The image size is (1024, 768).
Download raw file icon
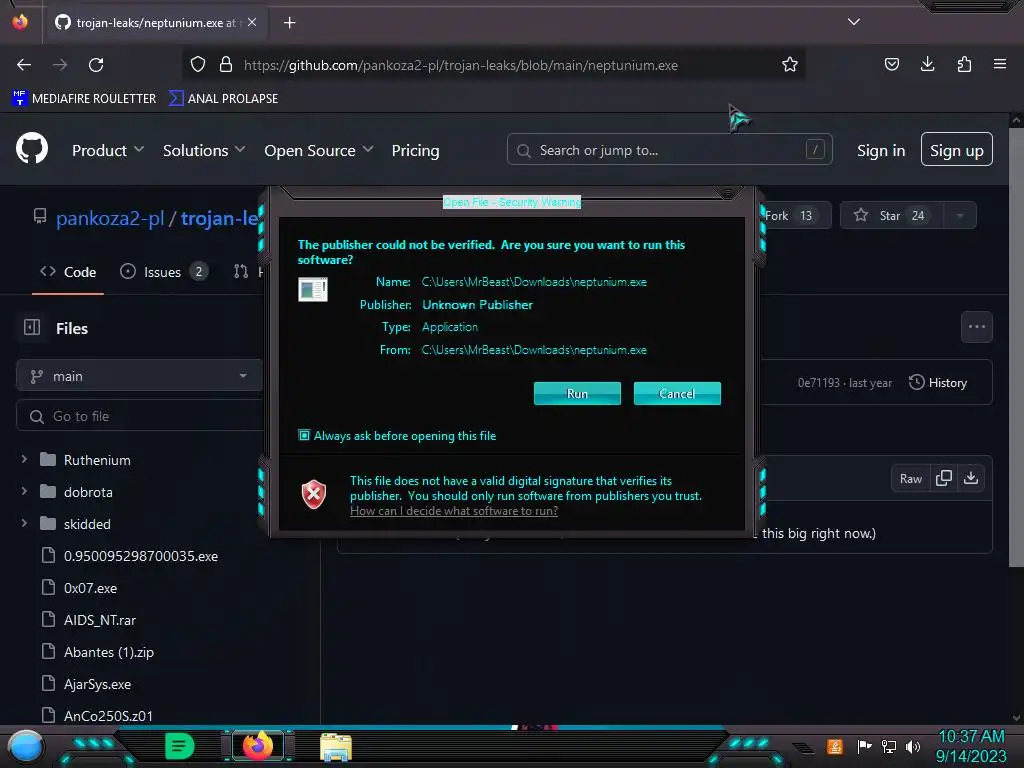pos(971,478)
